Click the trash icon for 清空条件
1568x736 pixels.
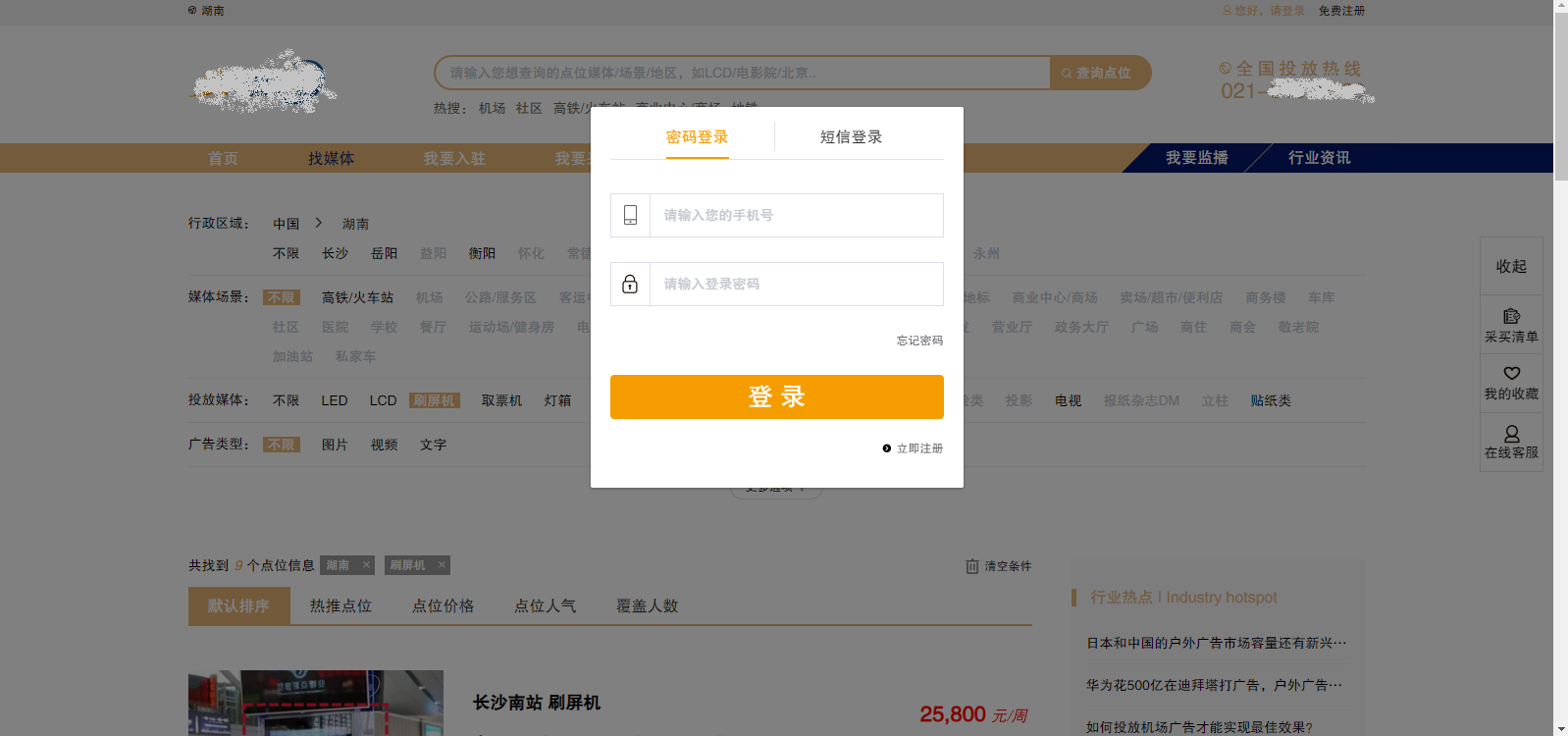point(972,566)
